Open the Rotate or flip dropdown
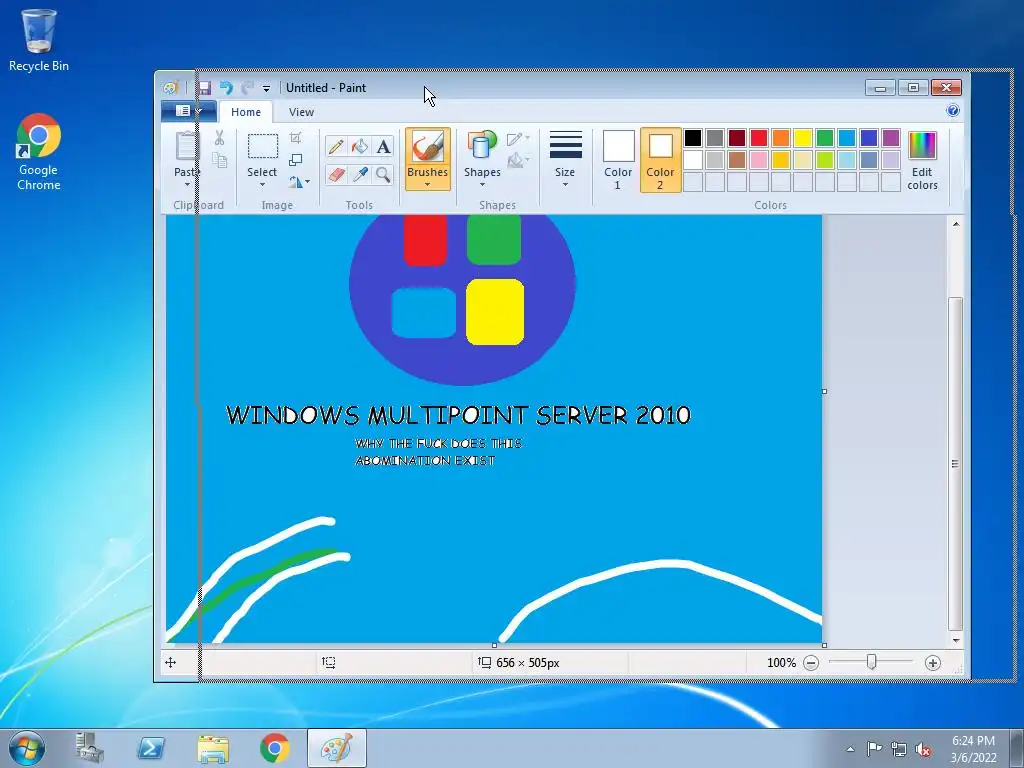This screenshot has width=1024, height=768. [299, 182]
